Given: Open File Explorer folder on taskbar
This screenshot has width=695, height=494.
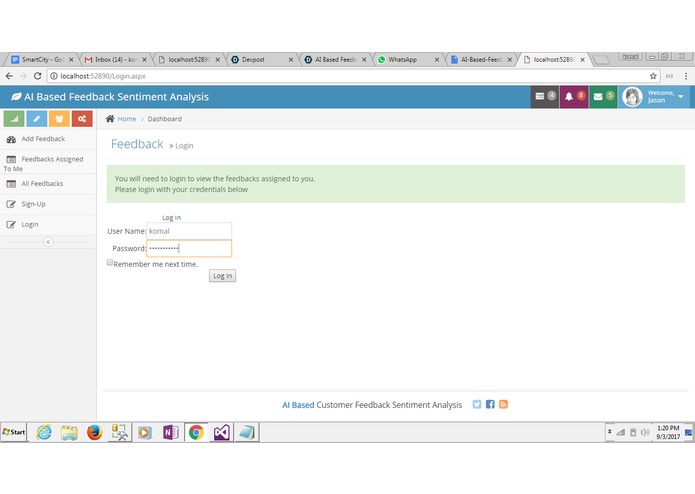Looking at the screenshot, I should point(69,432).
